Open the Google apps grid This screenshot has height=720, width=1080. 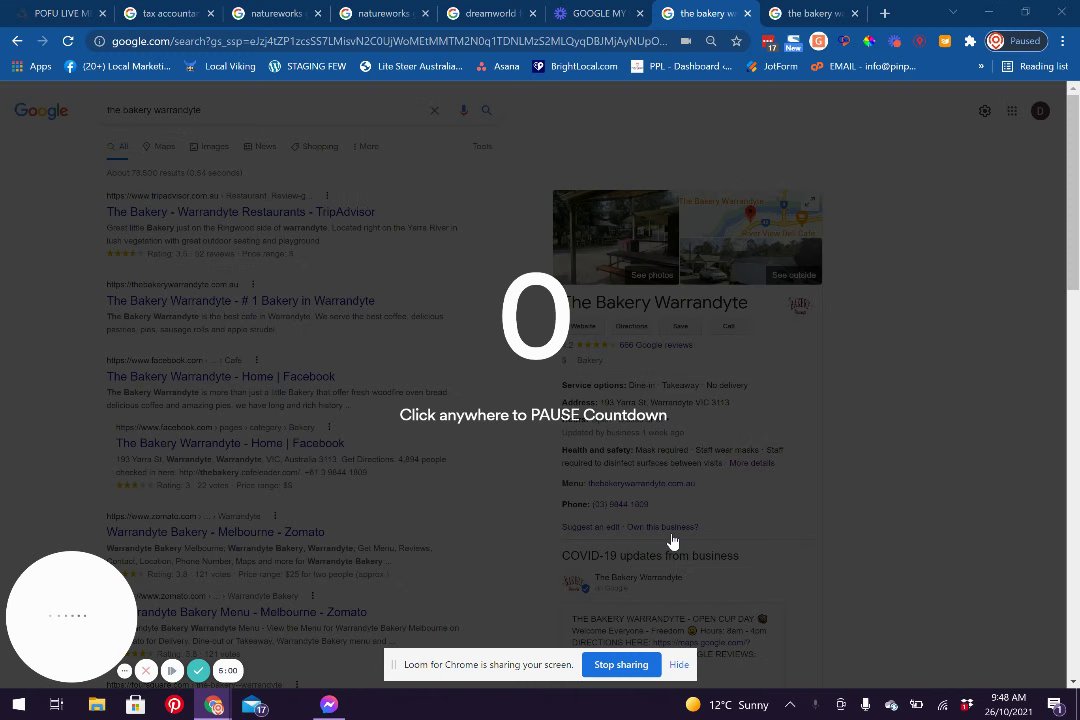point(1012,111)
